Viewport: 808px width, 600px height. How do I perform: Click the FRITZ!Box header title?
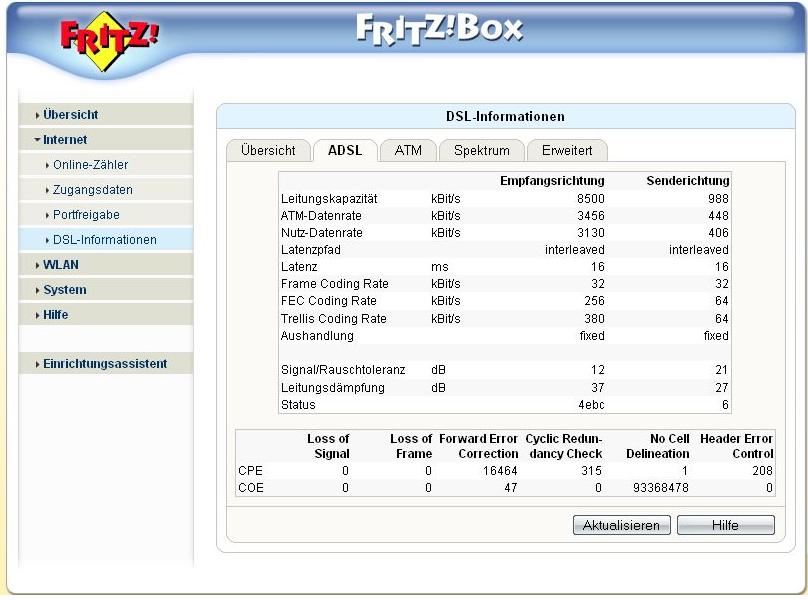click(x=440, y=28)
